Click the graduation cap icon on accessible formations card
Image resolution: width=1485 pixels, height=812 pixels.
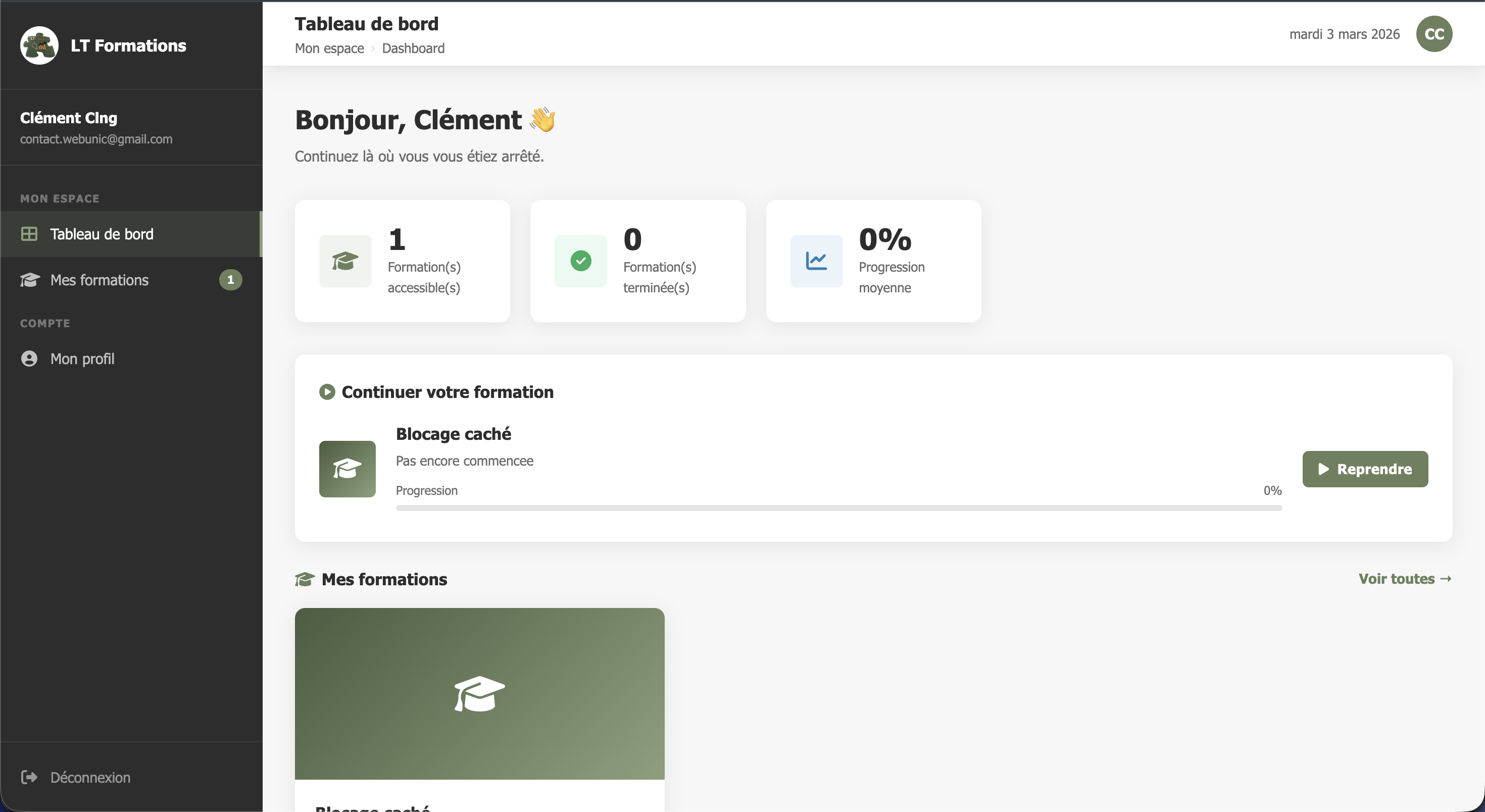pyautogui.click(x=344, y=261)
